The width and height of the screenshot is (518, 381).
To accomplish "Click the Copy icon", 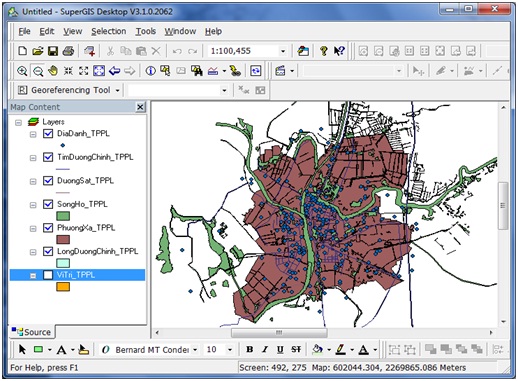I will pos(126,51).
